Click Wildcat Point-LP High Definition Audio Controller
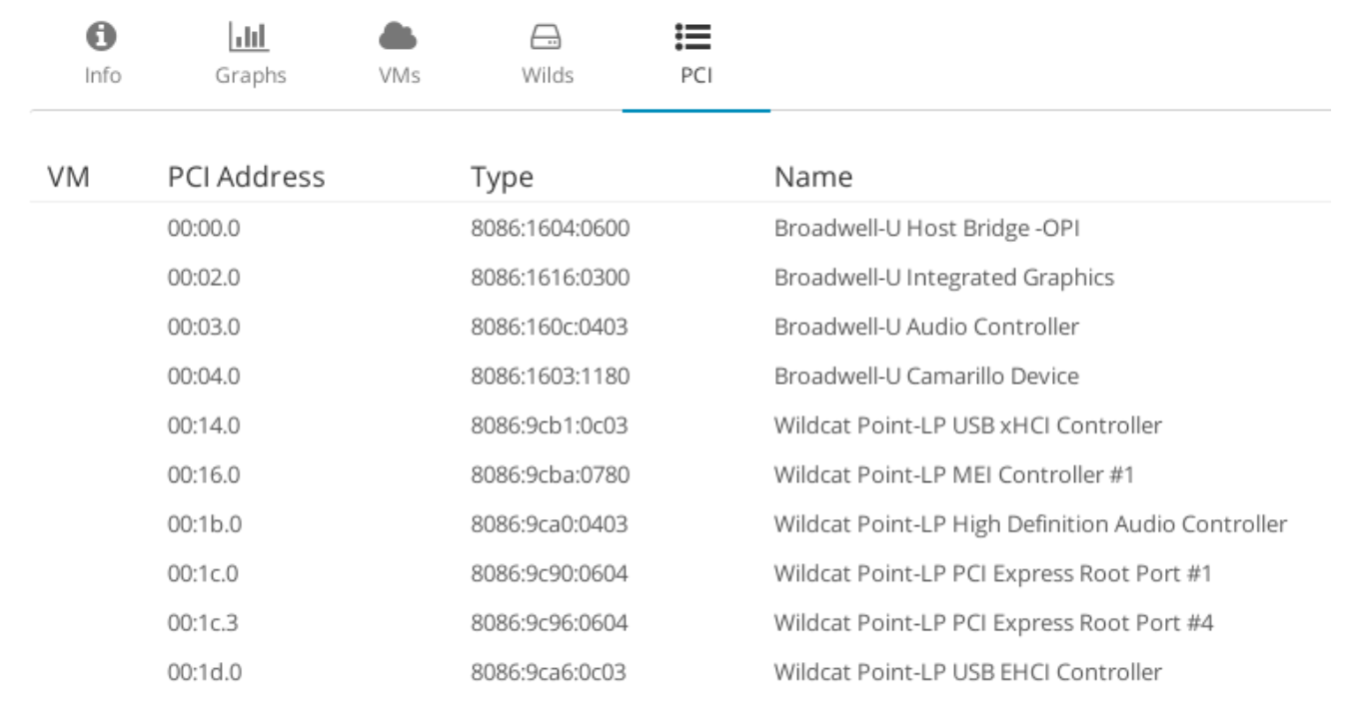The image size is (1348, 712). (1030, 524)
